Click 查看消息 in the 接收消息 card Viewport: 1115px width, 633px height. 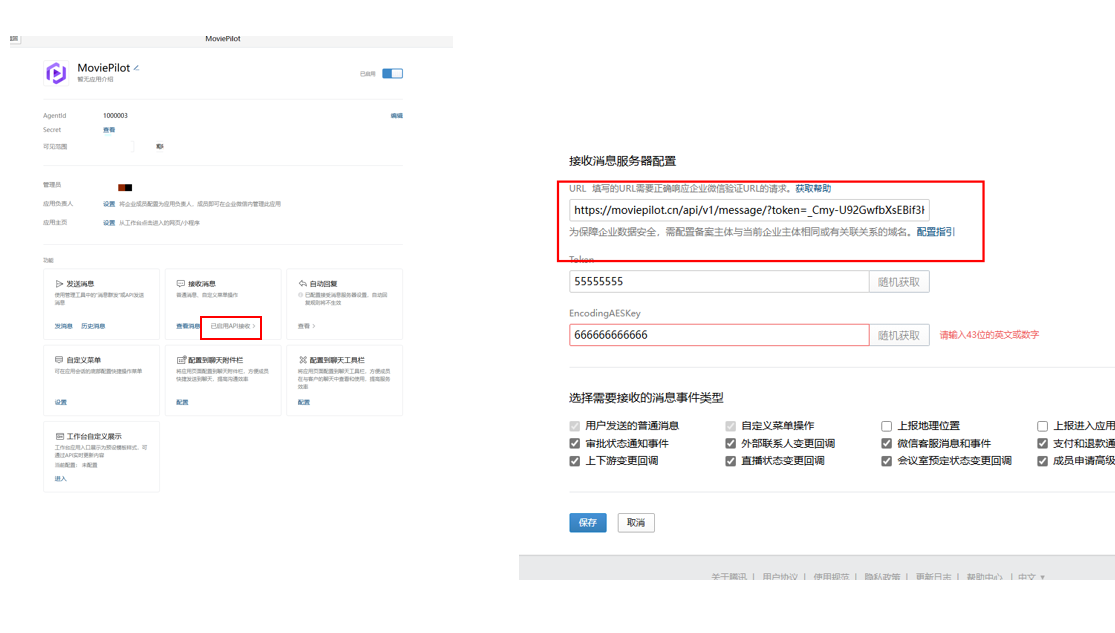click(x=188, y=326)
